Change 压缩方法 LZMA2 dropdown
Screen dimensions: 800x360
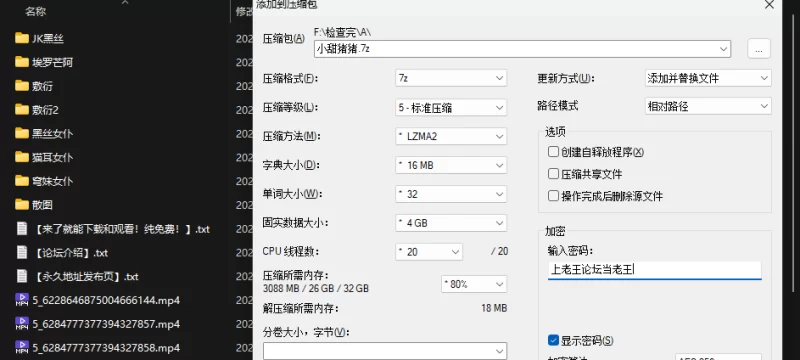point(451,136)
